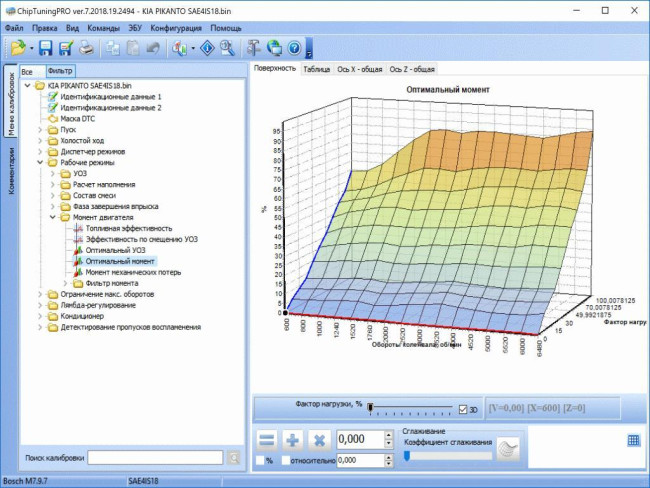Increase the upper value spinner
This screenshot has height=488, width=650.
click(x=388, y=435)
